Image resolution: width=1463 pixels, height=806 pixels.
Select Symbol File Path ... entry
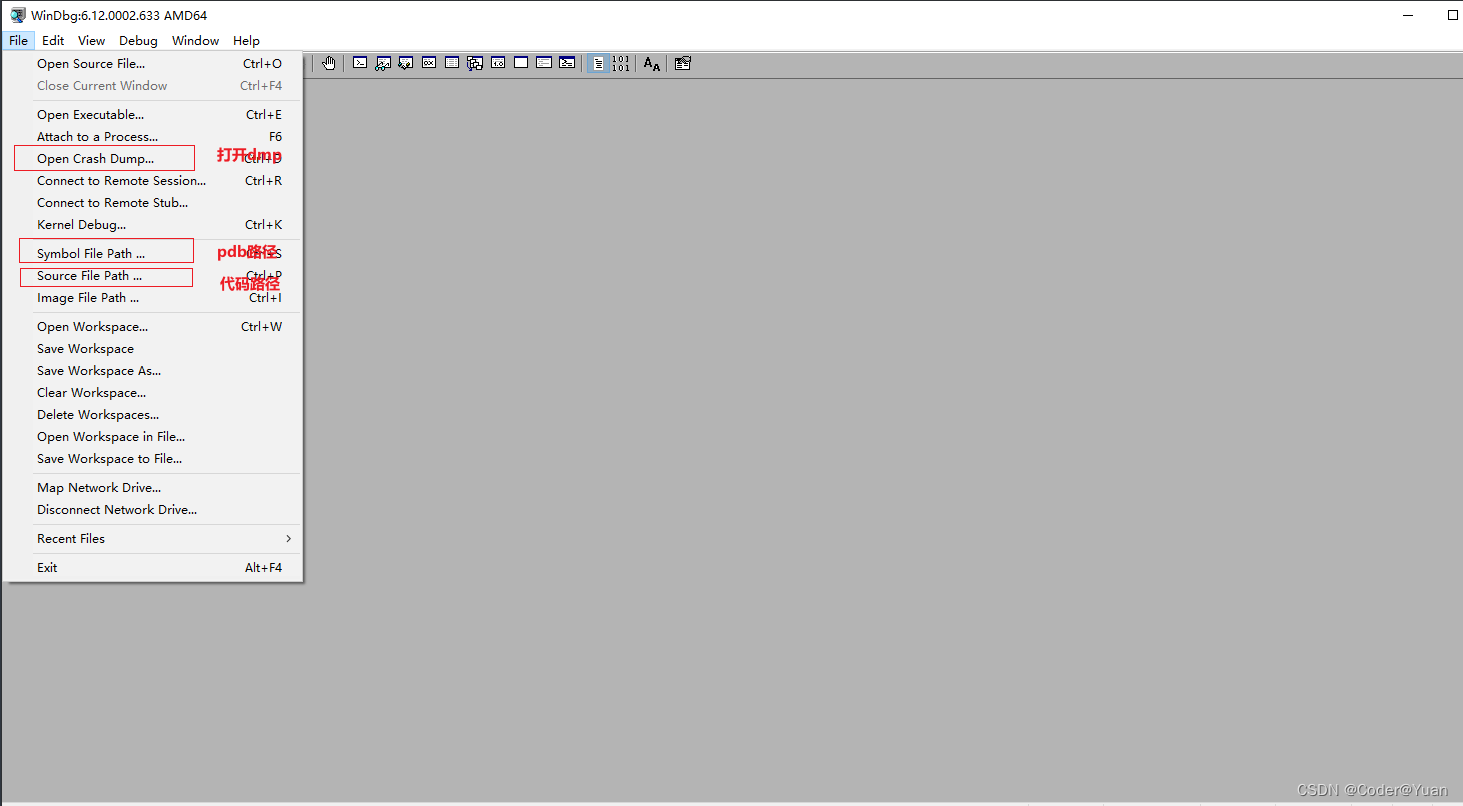(152, 254)
